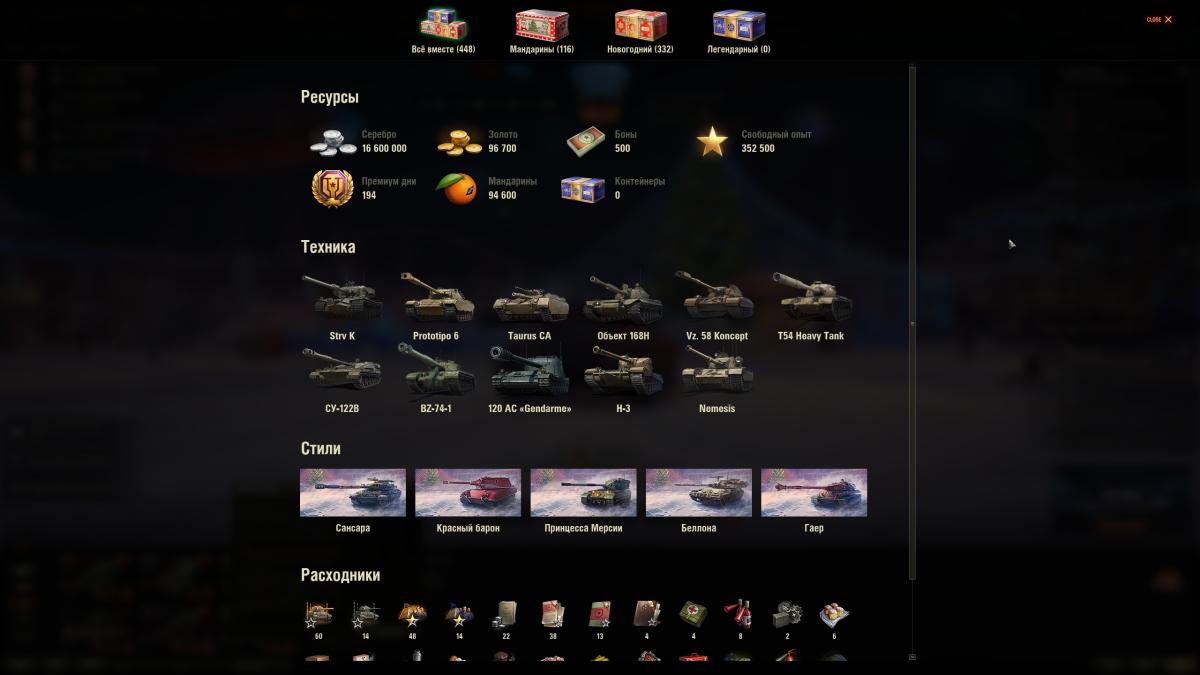
Task: Click the Ресурсы section heading
Action: click(x=330, y=97)
